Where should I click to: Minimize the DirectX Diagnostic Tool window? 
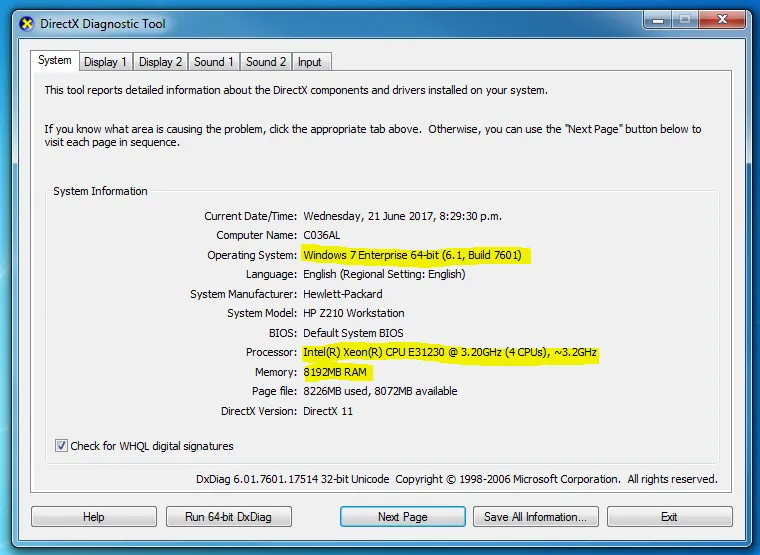click(658, 20)
